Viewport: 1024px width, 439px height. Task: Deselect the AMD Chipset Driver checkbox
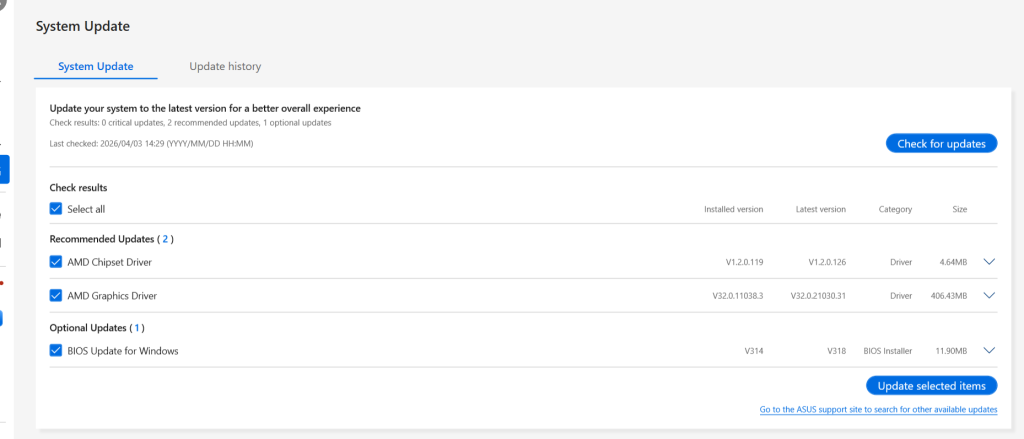coord(56,262)
